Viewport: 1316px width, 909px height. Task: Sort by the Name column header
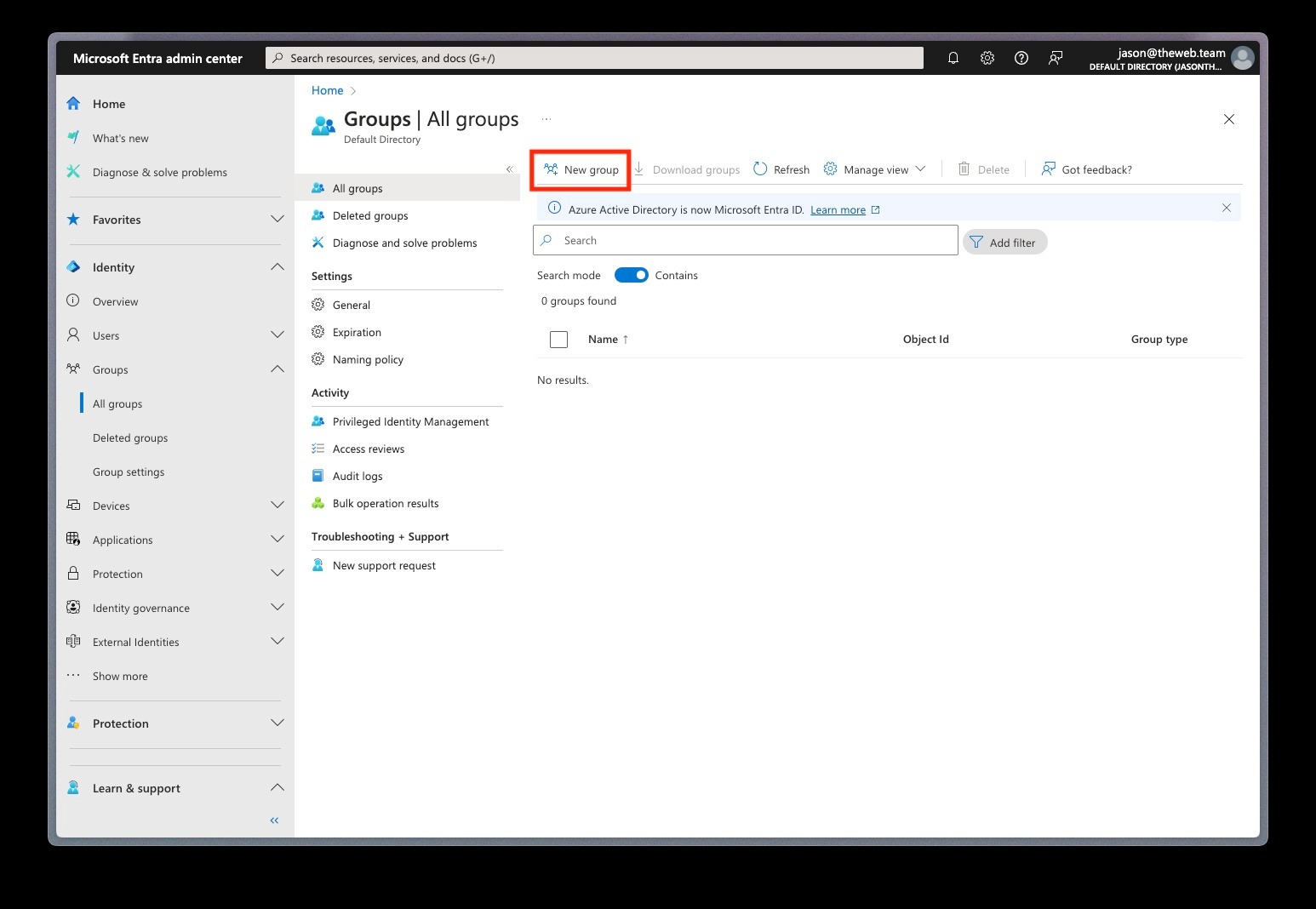coord(608,339)
